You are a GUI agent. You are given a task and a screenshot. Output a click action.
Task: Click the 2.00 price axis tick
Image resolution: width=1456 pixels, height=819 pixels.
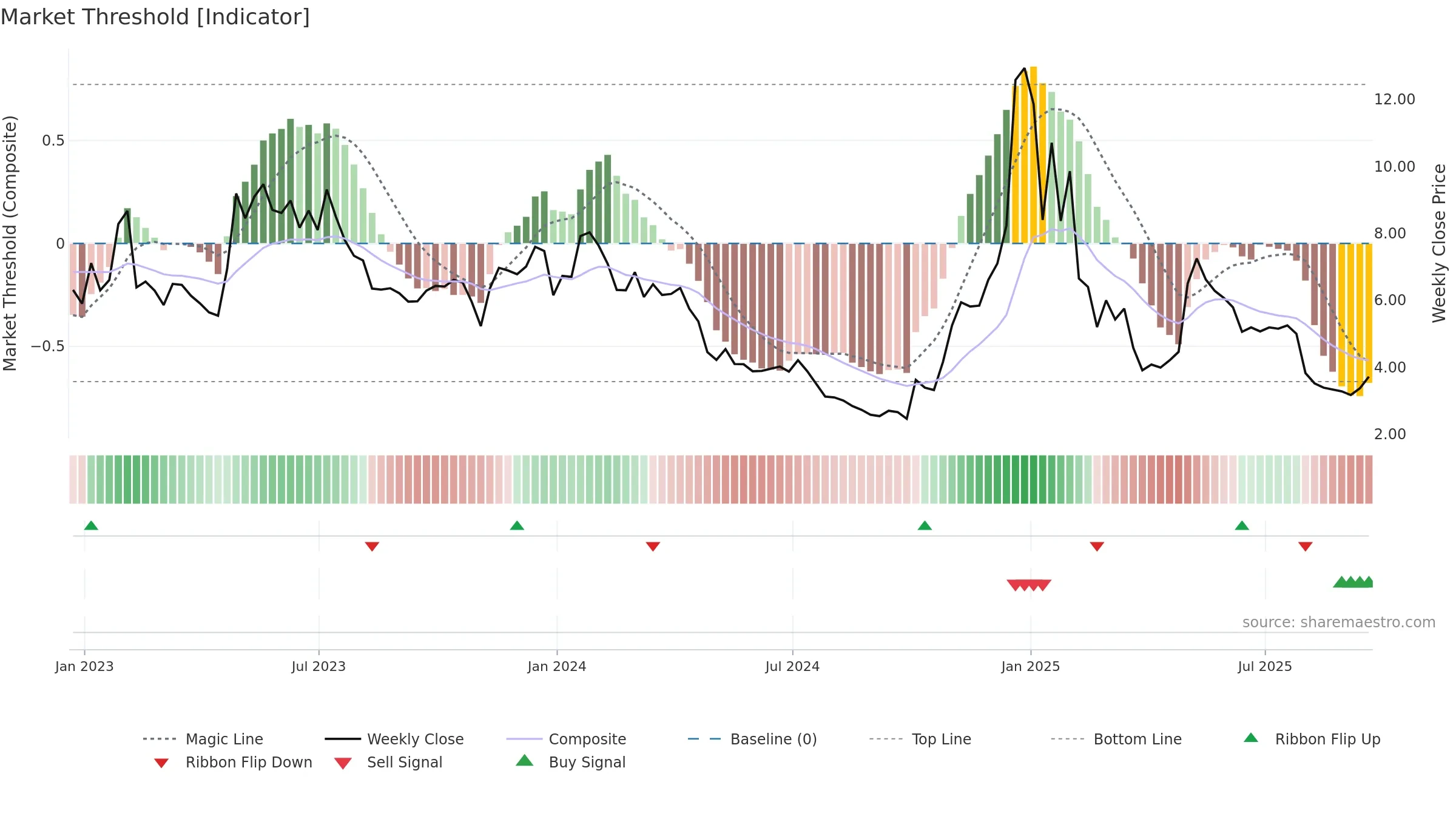(x=1390, y=434)
